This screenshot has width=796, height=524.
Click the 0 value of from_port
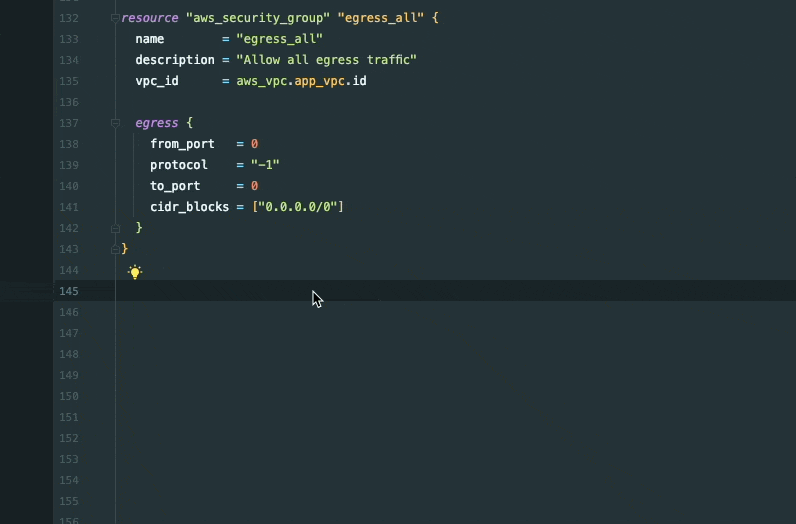(x=254, y=144)
